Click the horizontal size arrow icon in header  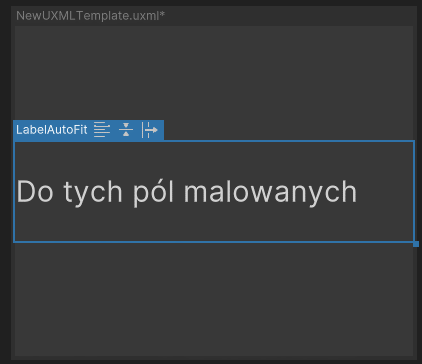[150, 130]
